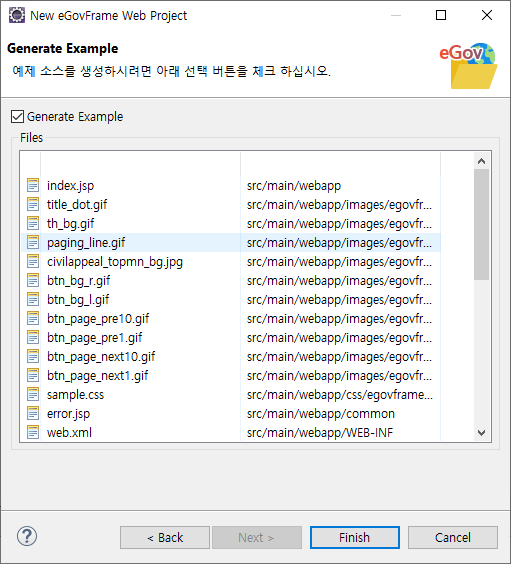Click the file icon beside title_dot.gif

(x=33, y=205)
